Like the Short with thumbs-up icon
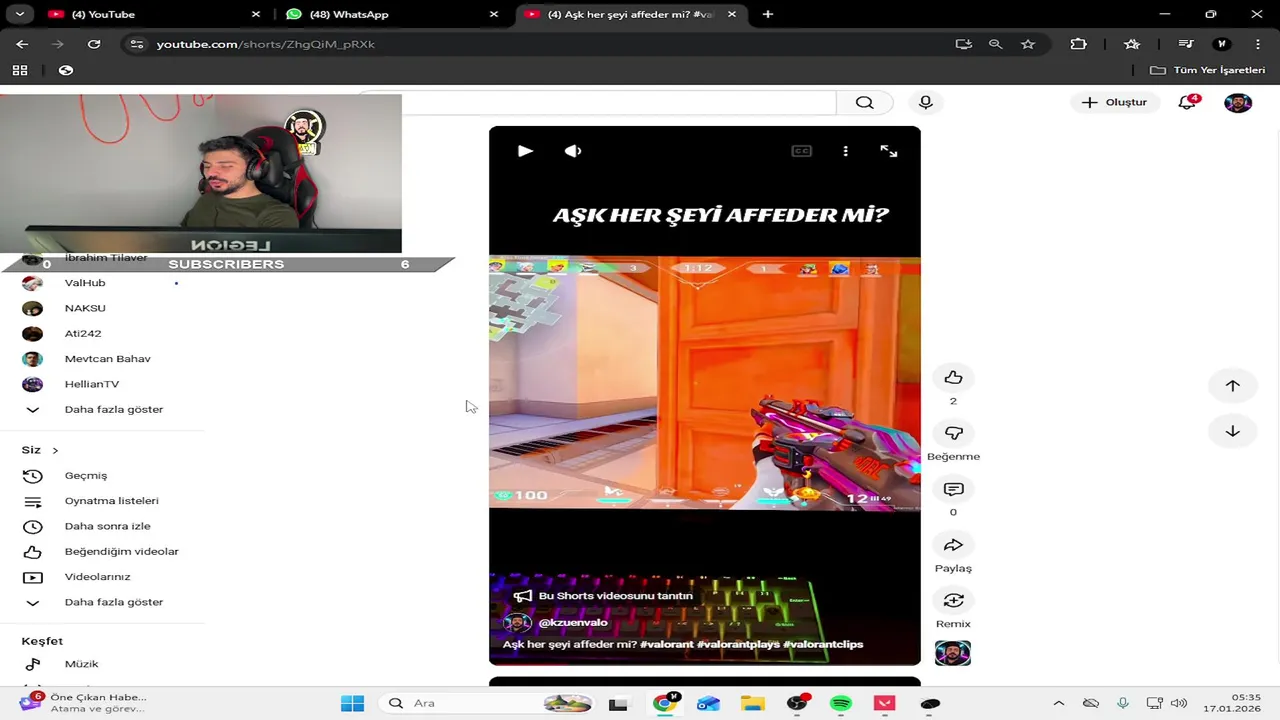This screenshot has height=720, width=1280. (x=953, y=377)
